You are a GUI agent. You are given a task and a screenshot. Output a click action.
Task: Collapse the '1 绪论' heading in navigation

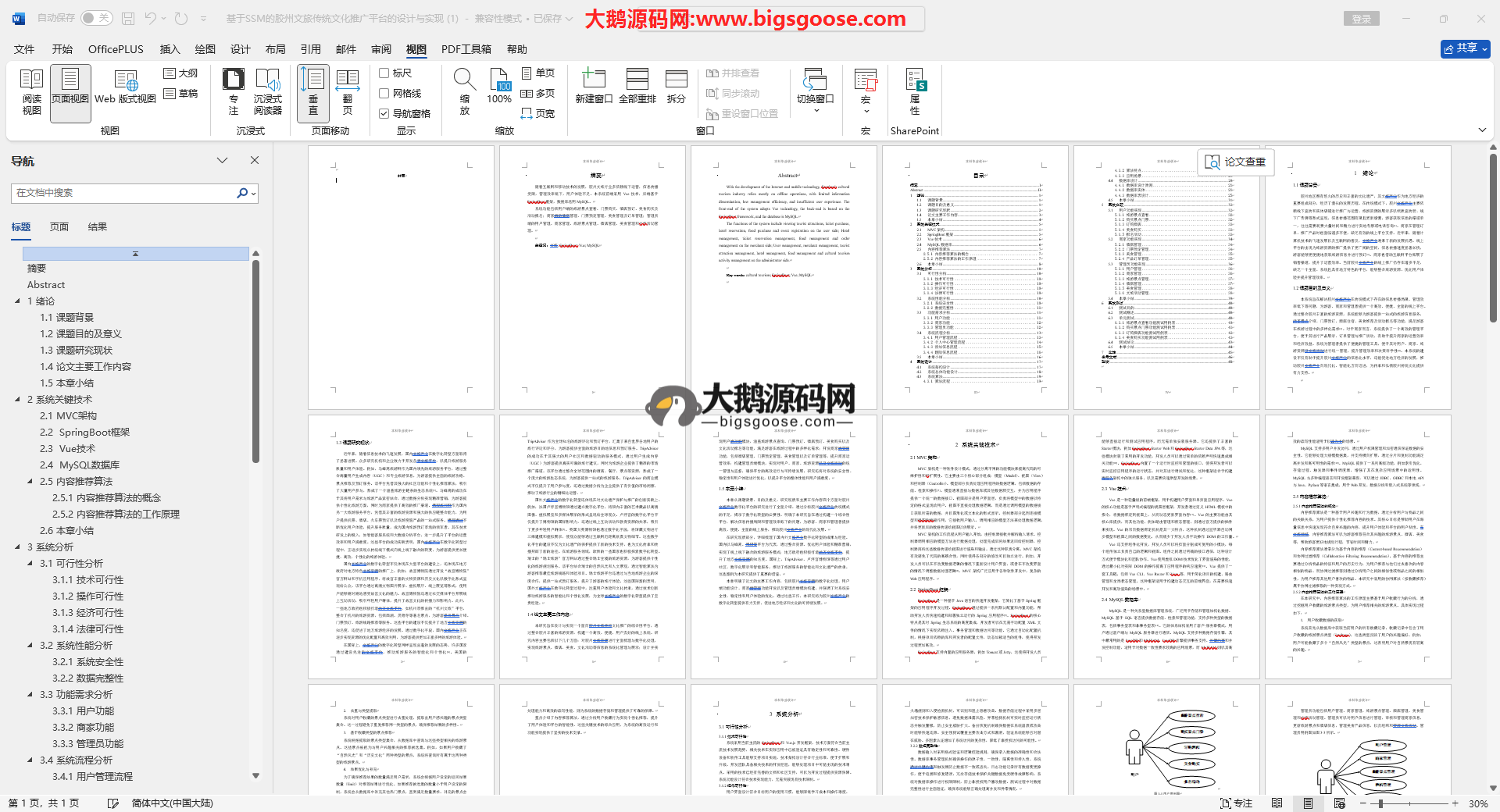18,301
